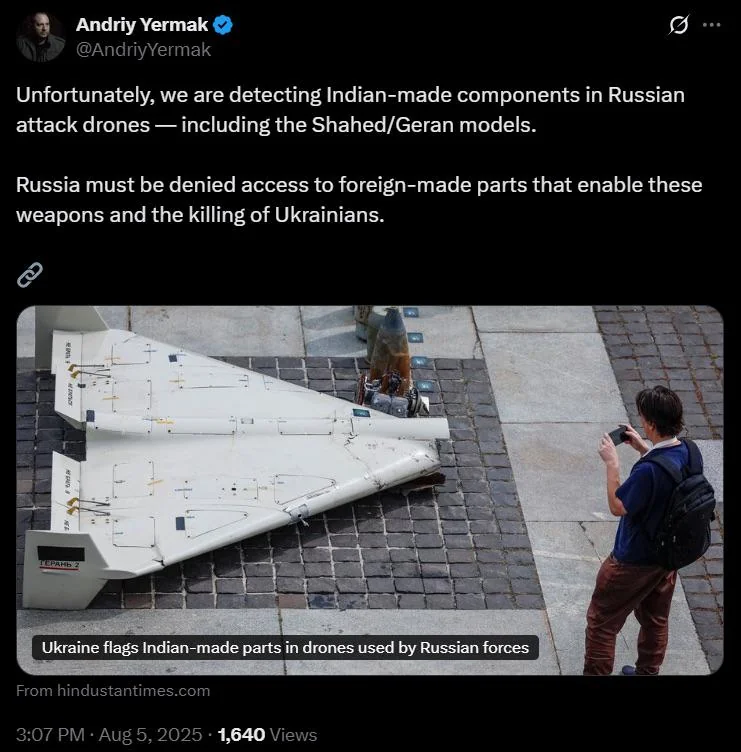The image size is (741, 752).
Task: Open the 'From hindustantimes.com' source link
Action: [x=113, y=691]
